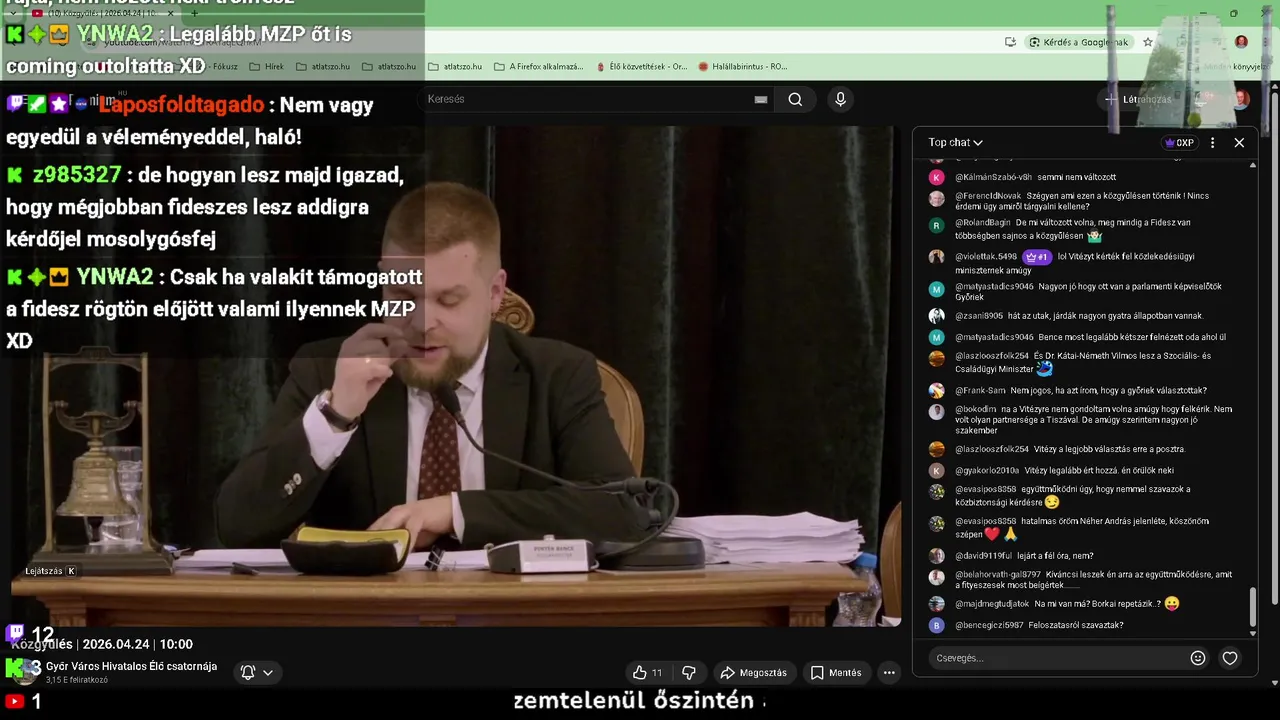Open the emoji picker in chat
The width and height of the screenshot is (1280, 720).
1198,658
